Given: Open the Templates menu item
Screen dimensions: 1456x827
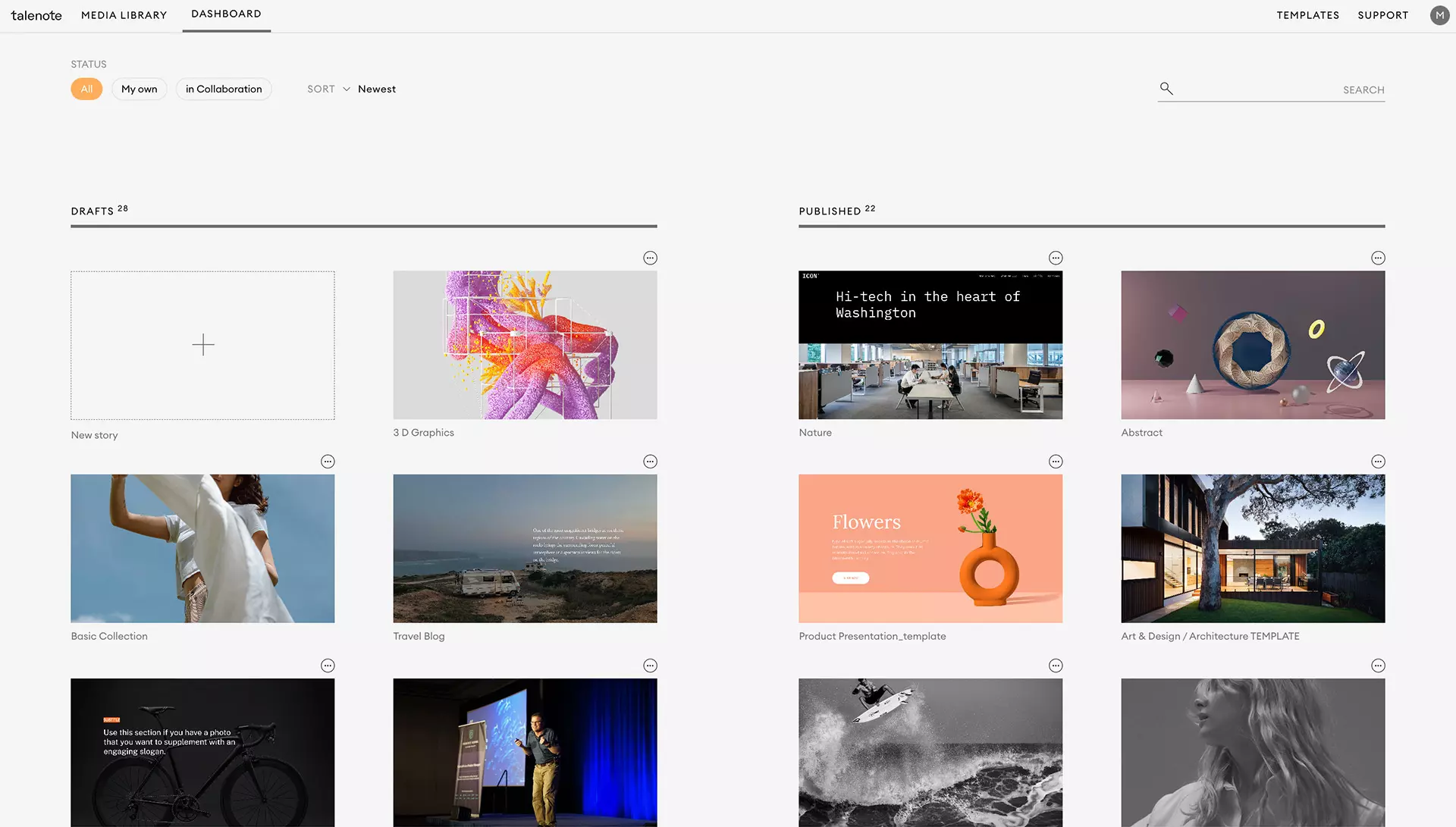Looking at the screenshot, I should pyautogui.click(x=1307, y=15).
